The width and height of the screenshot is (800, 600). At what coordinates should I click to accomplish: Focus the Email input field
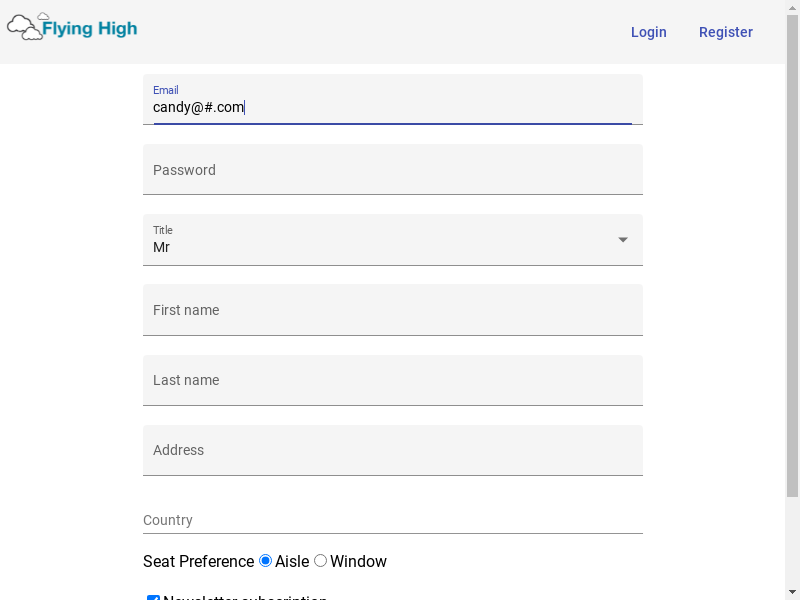pyautogui.click(x=393, y=99)
